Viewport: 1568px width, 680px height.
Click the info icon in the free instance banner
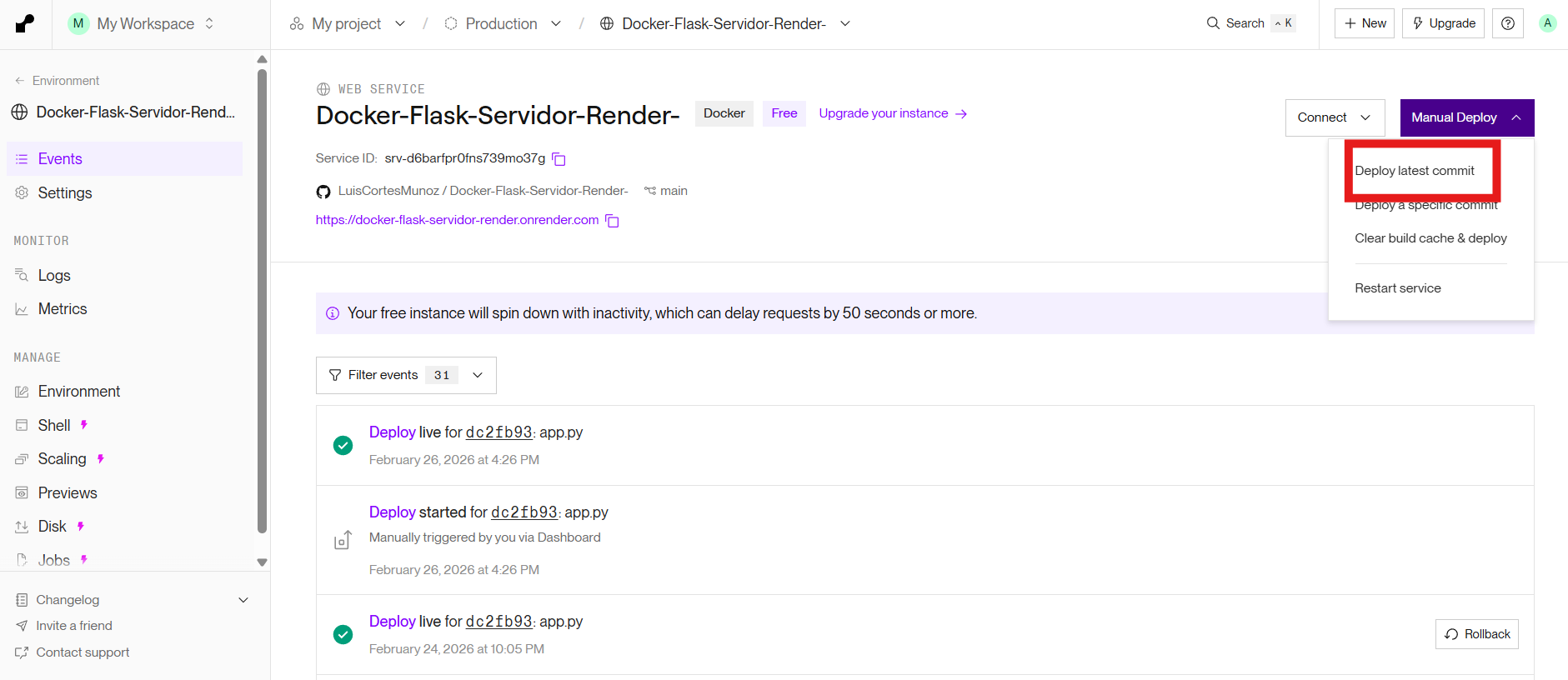click(x=333, y=313)
